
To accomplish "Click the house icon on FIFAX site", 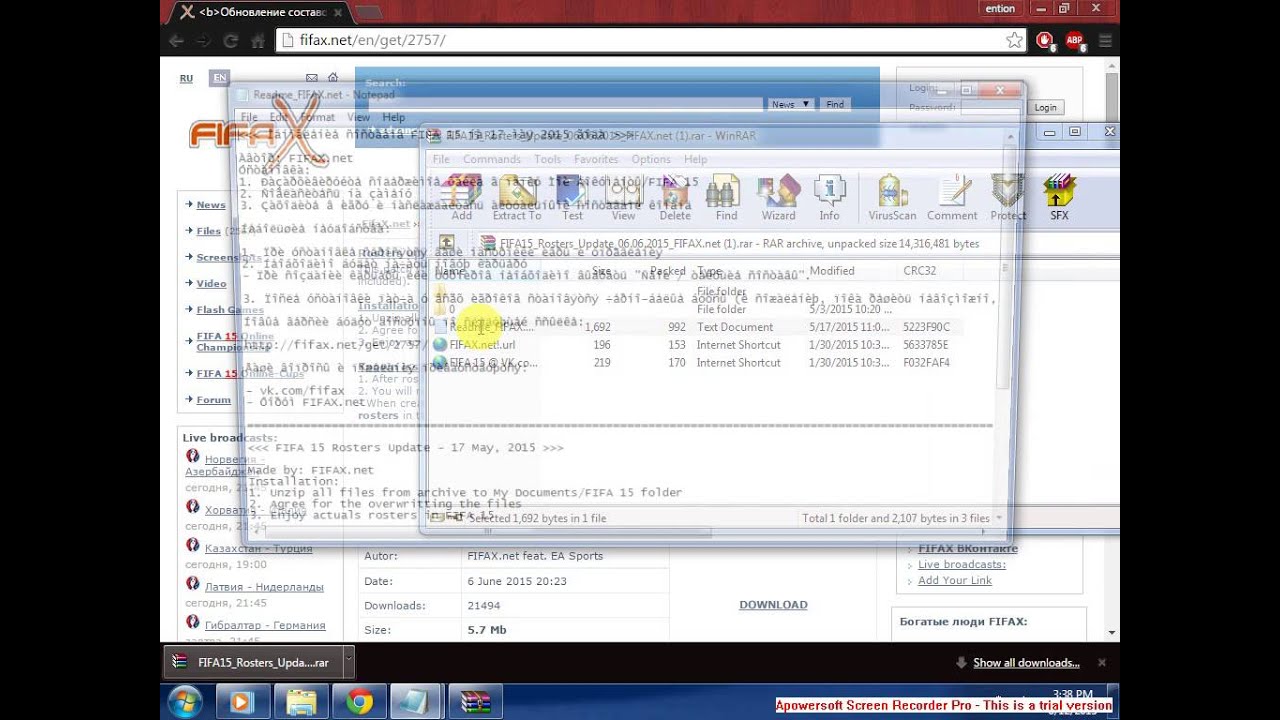I will pos(333,78).
